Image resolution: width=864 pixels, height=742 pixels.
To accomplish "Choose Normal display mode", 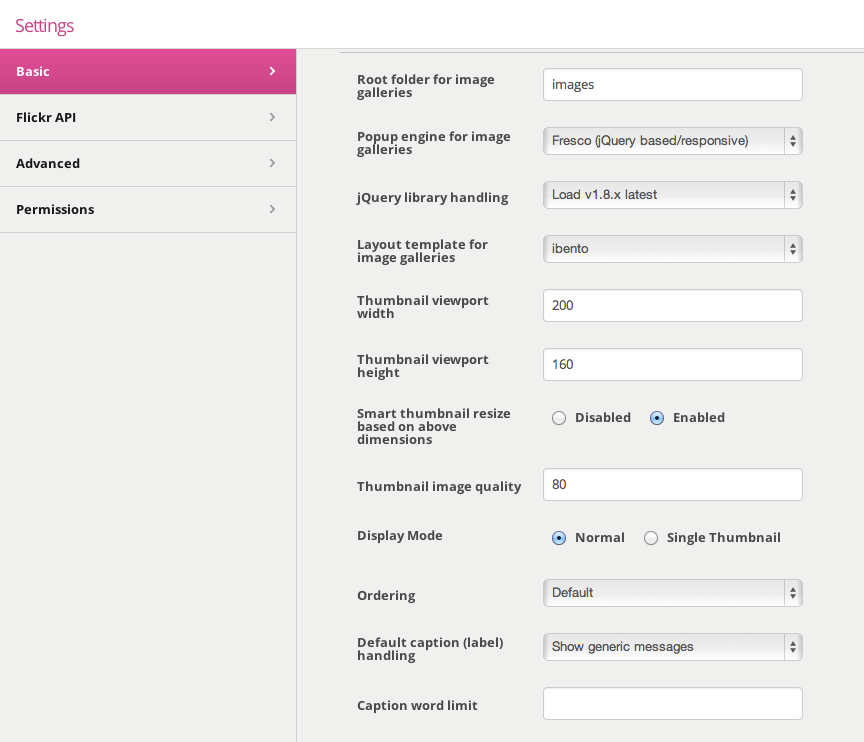I will pos(559,538).
